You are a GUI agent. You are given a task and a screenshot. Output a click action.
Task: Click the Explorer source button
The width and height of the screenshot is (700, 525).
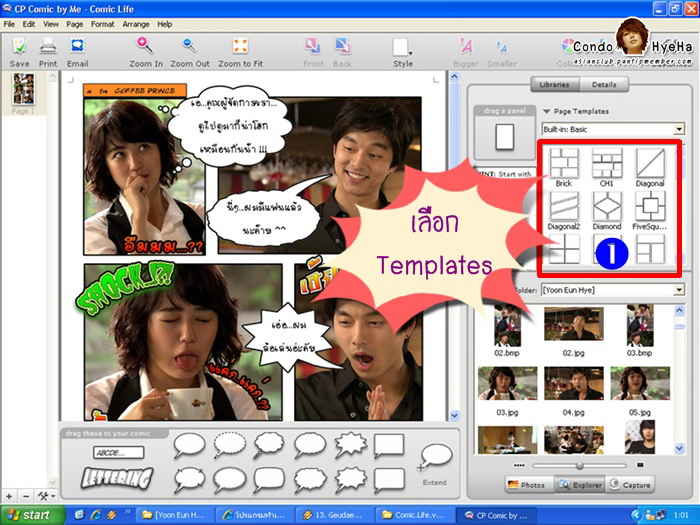pos(579,485)
